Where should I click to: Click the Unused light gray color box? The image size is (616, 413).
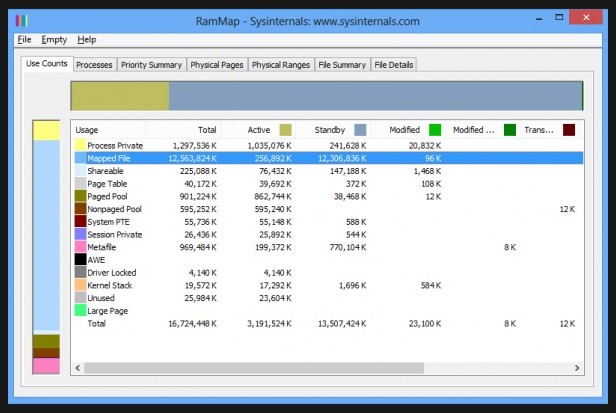pos(81,298)
